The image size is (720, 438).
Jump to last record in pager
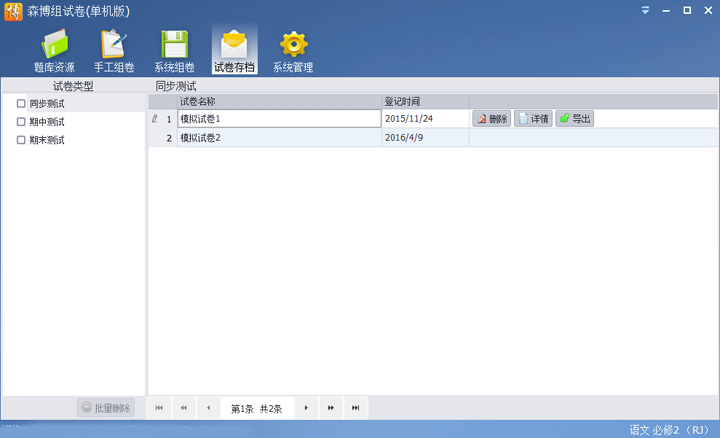[x=356, y=408]
